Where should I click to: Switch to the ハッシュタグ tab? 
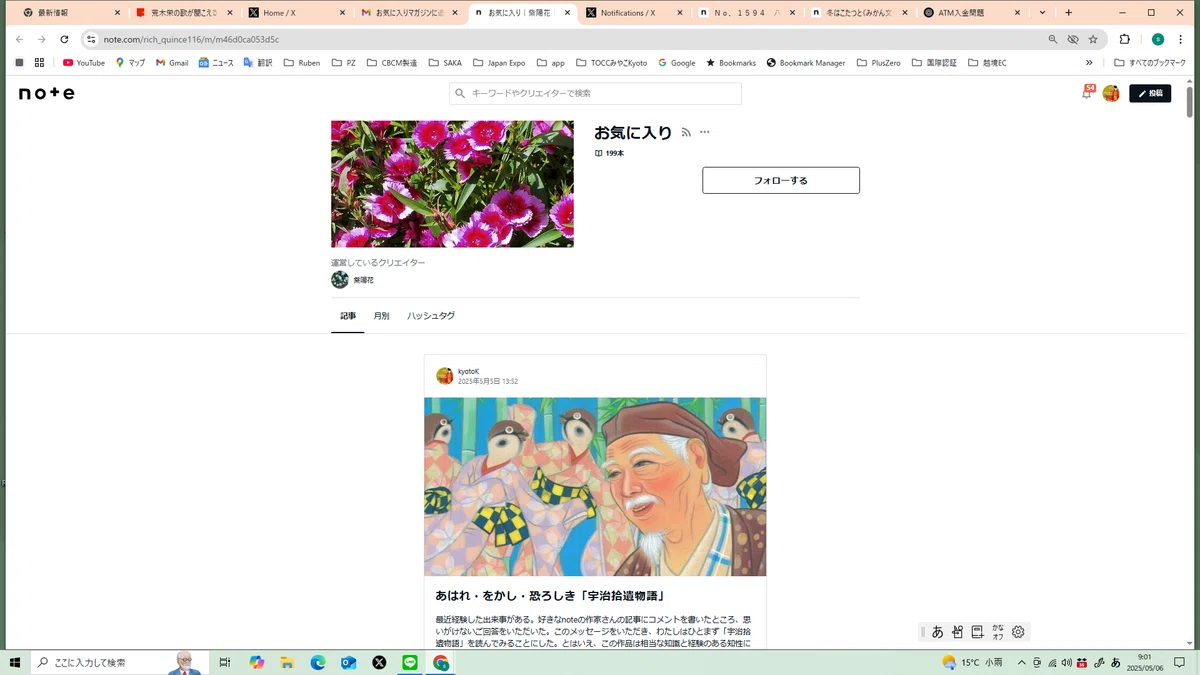tap(431, 316)
